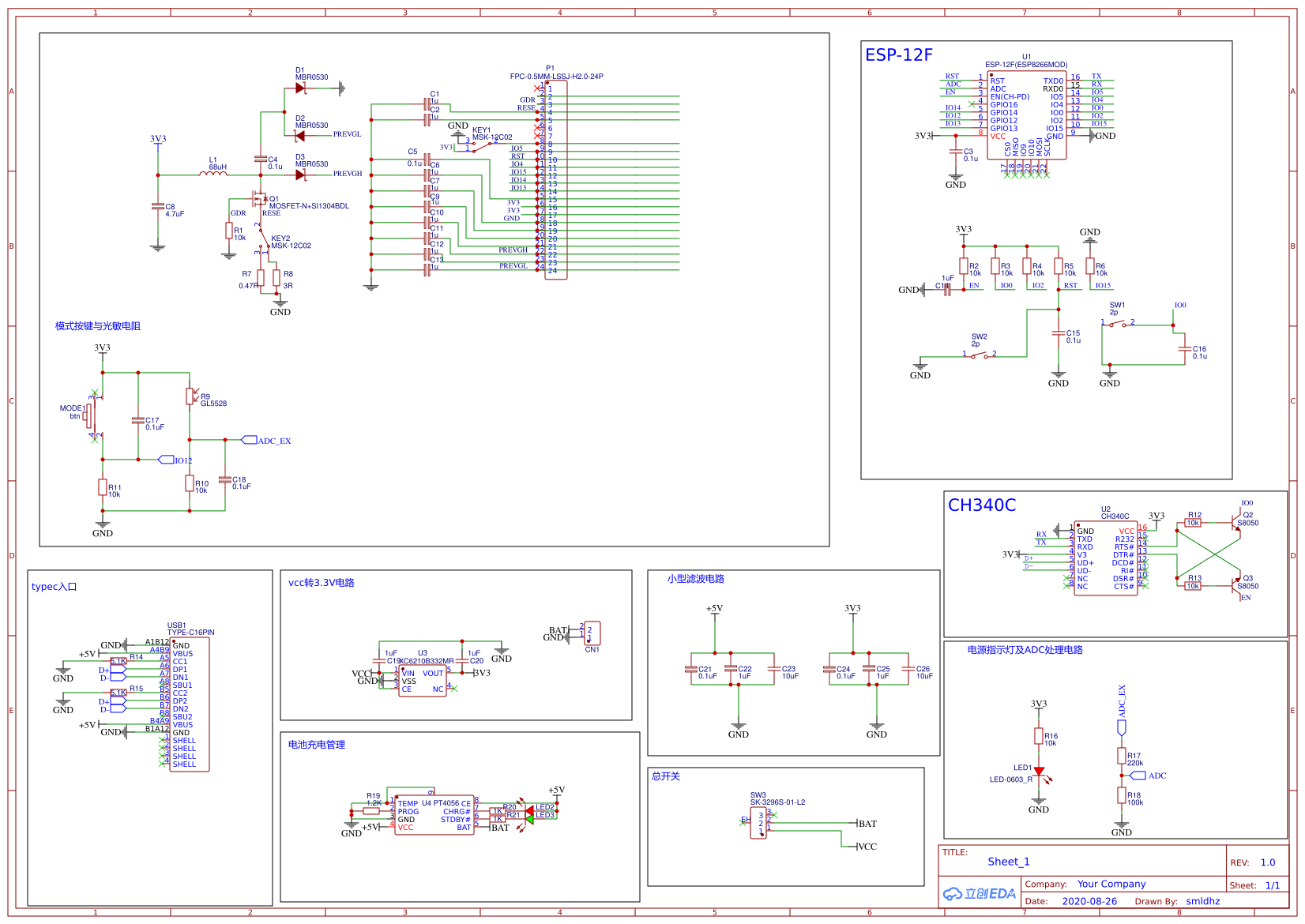Viewport: 1305px width, 924px height.
Task: Select the C3 0.1u capacitor near U1
Action: [x=956, y=153]
